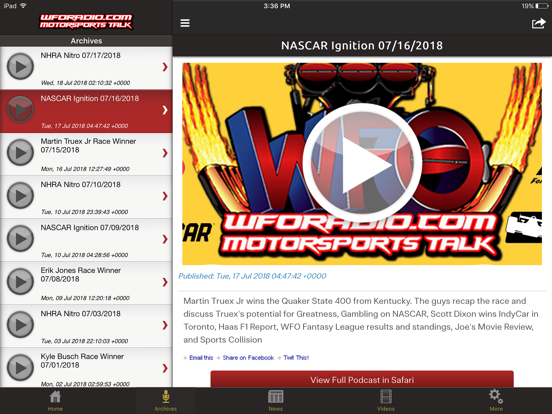Play NHRA Nitro 07/10/2018 episode
Screen dimensions: 552x414
(x=20, y=195)
